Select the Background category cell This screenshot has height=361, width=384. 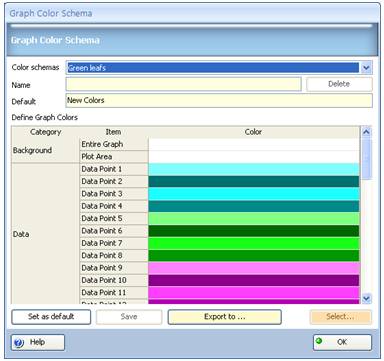46,150
